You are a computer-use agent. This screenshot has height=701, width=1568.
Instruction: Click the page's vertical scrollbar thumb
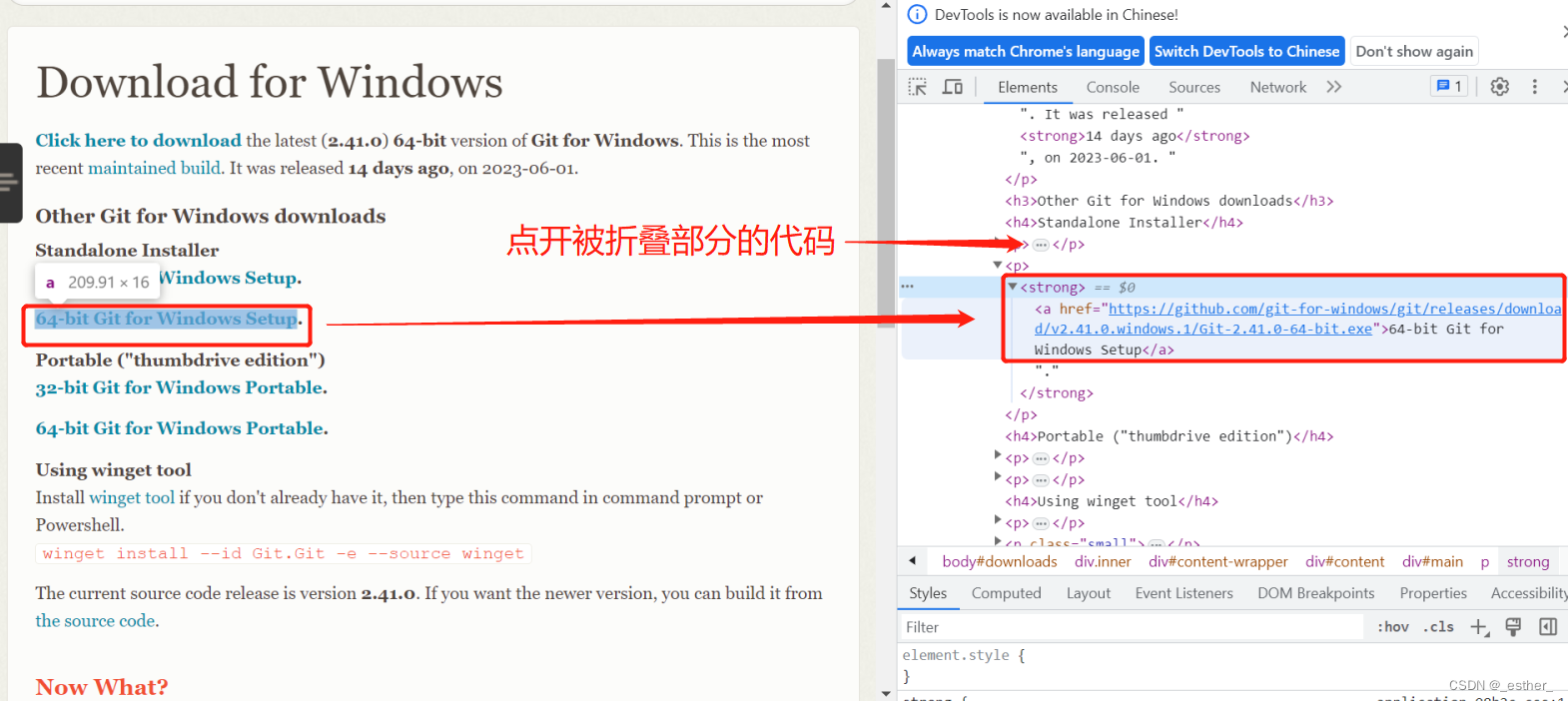coord(886,193)
